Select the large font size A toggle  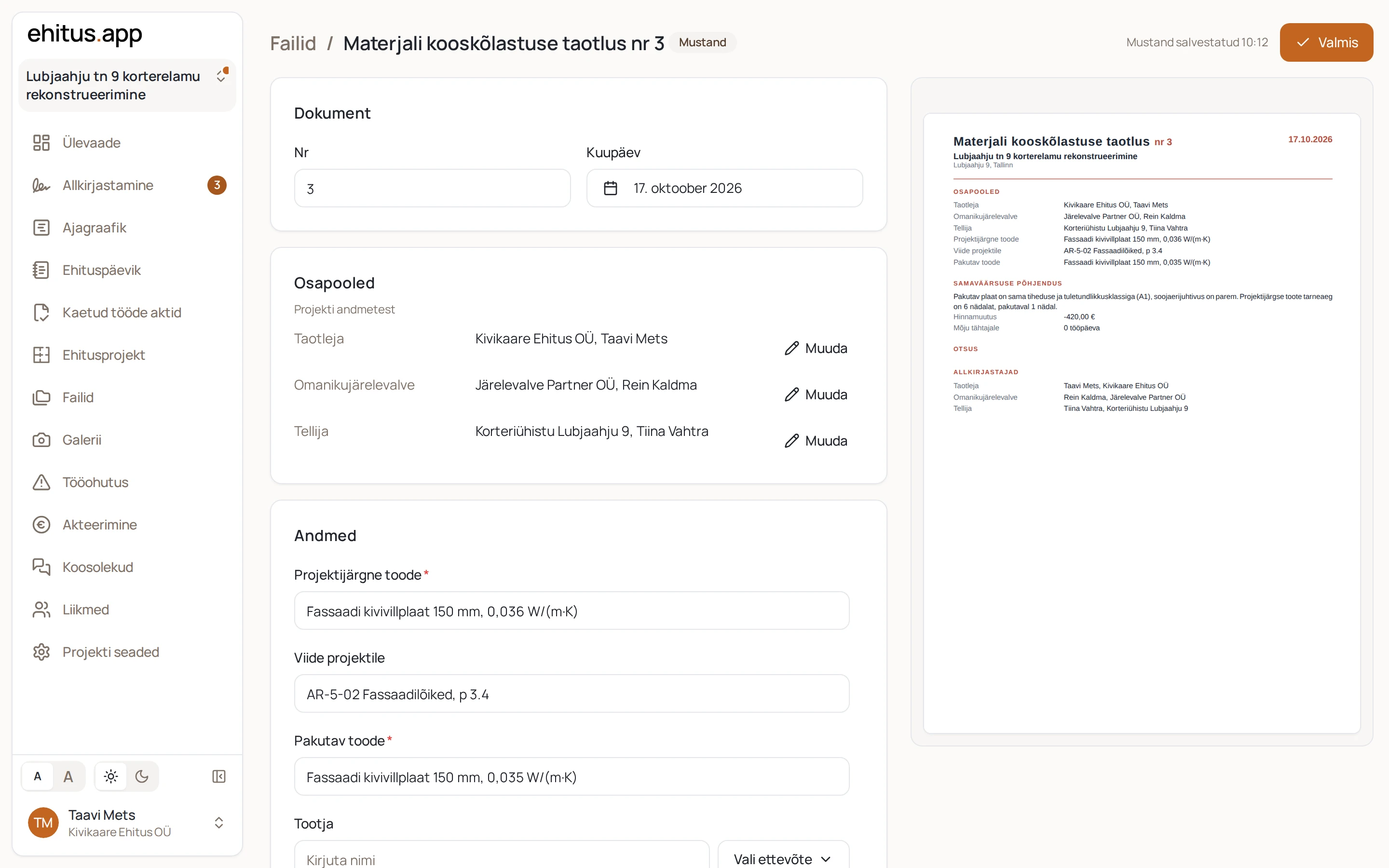pyautogui.click(x=68, y=776)
